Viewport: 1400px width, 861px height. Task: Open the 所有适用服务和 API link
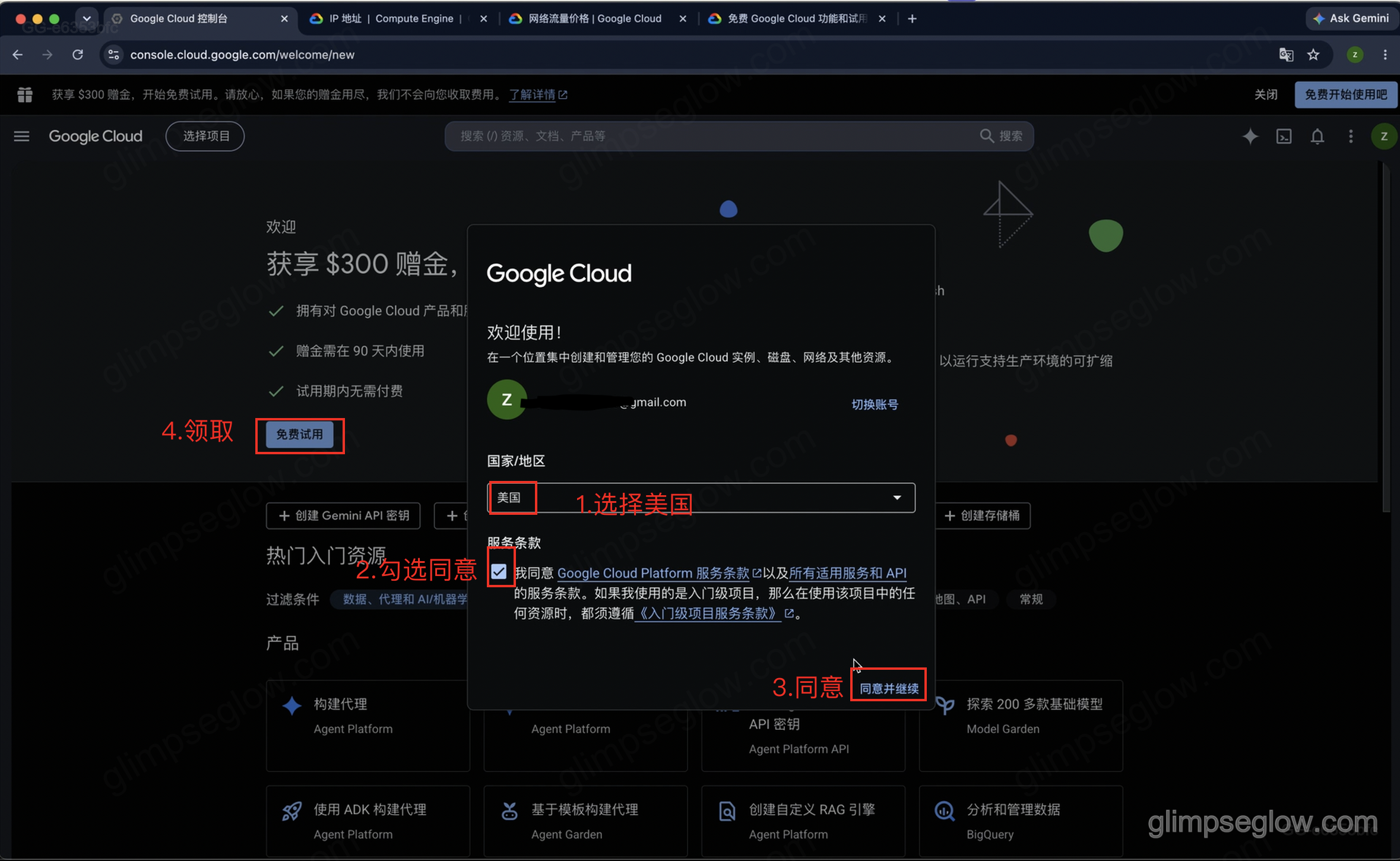[847, 573]
